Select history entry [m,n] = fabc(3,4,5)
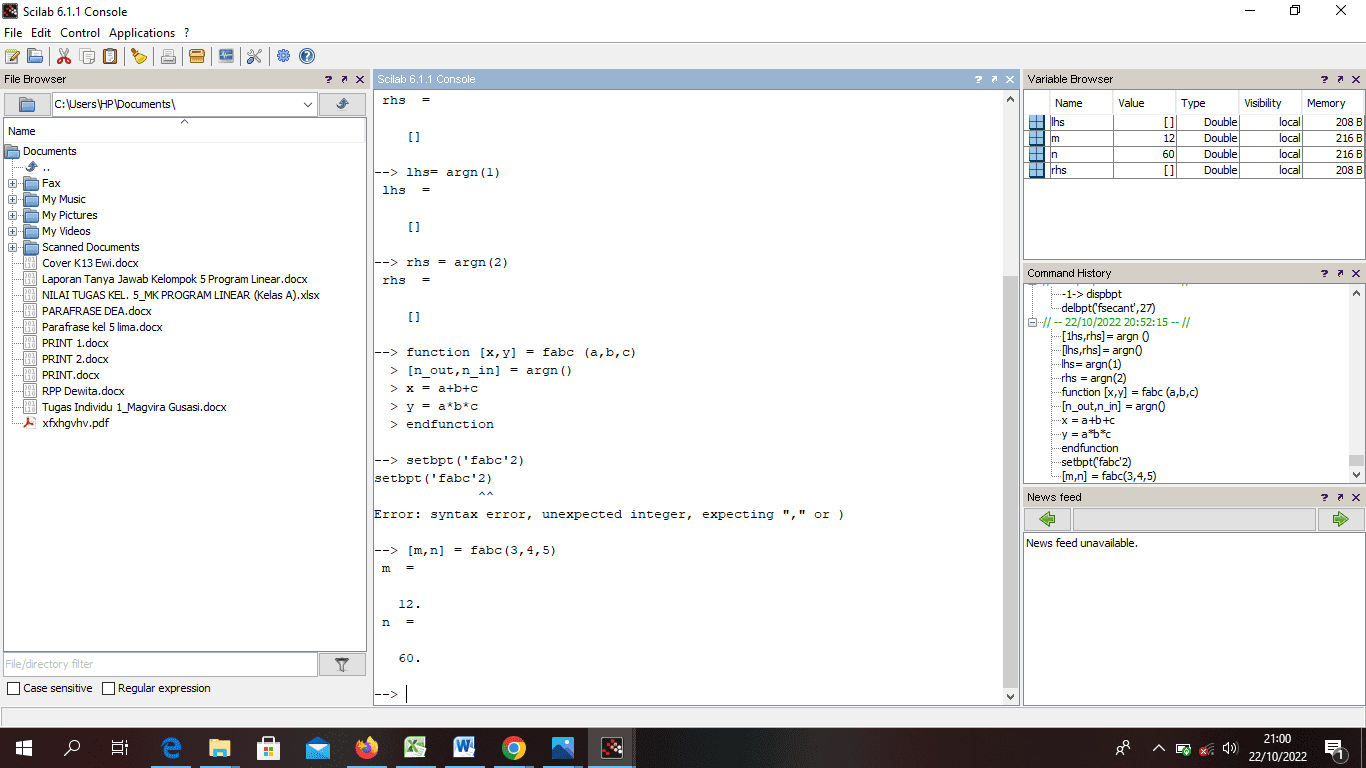The width and height of the screenshot is (1366, 768). tap(1109, 476)
